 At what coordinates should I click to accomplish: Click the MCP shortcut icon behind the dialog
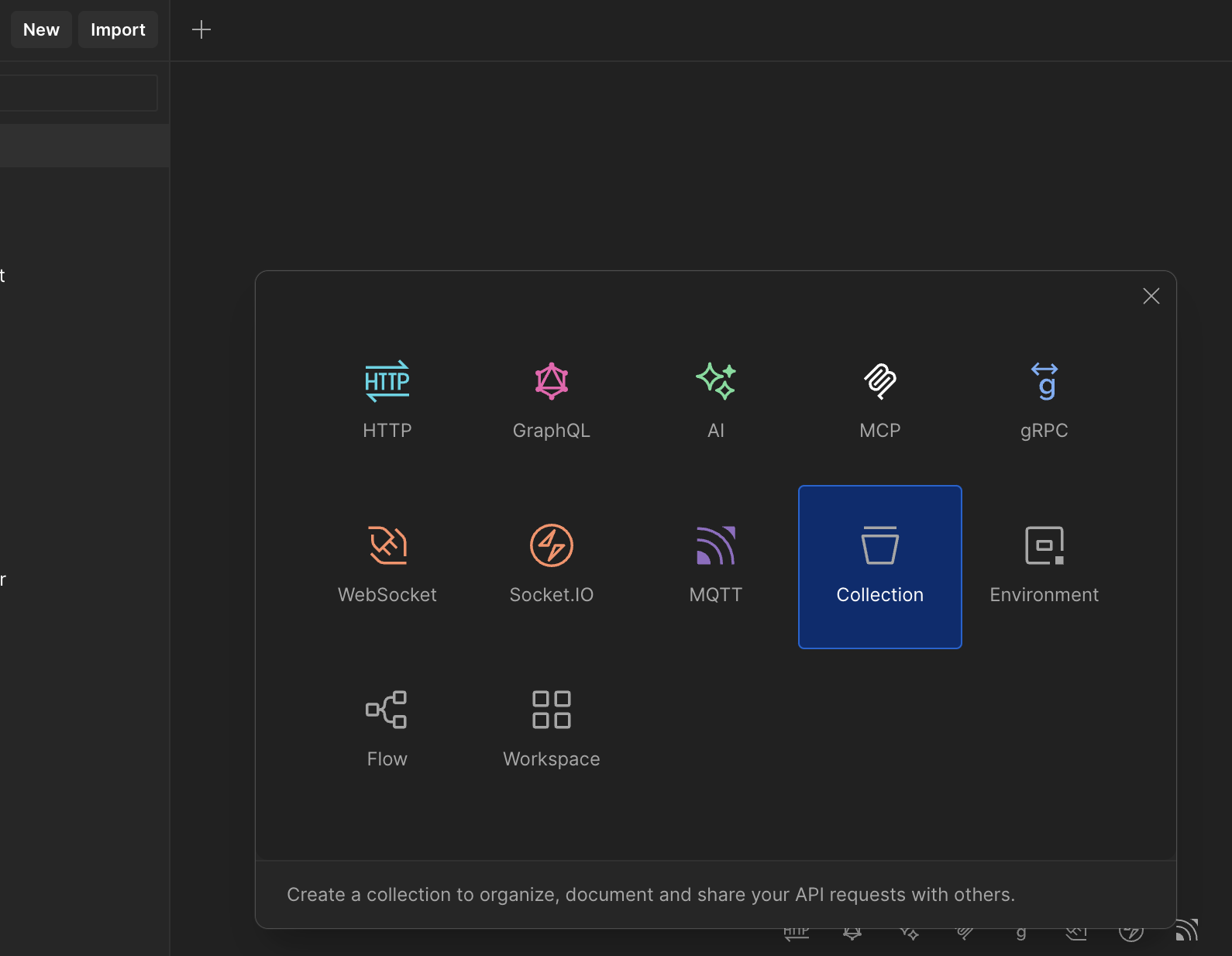point(965,933)
